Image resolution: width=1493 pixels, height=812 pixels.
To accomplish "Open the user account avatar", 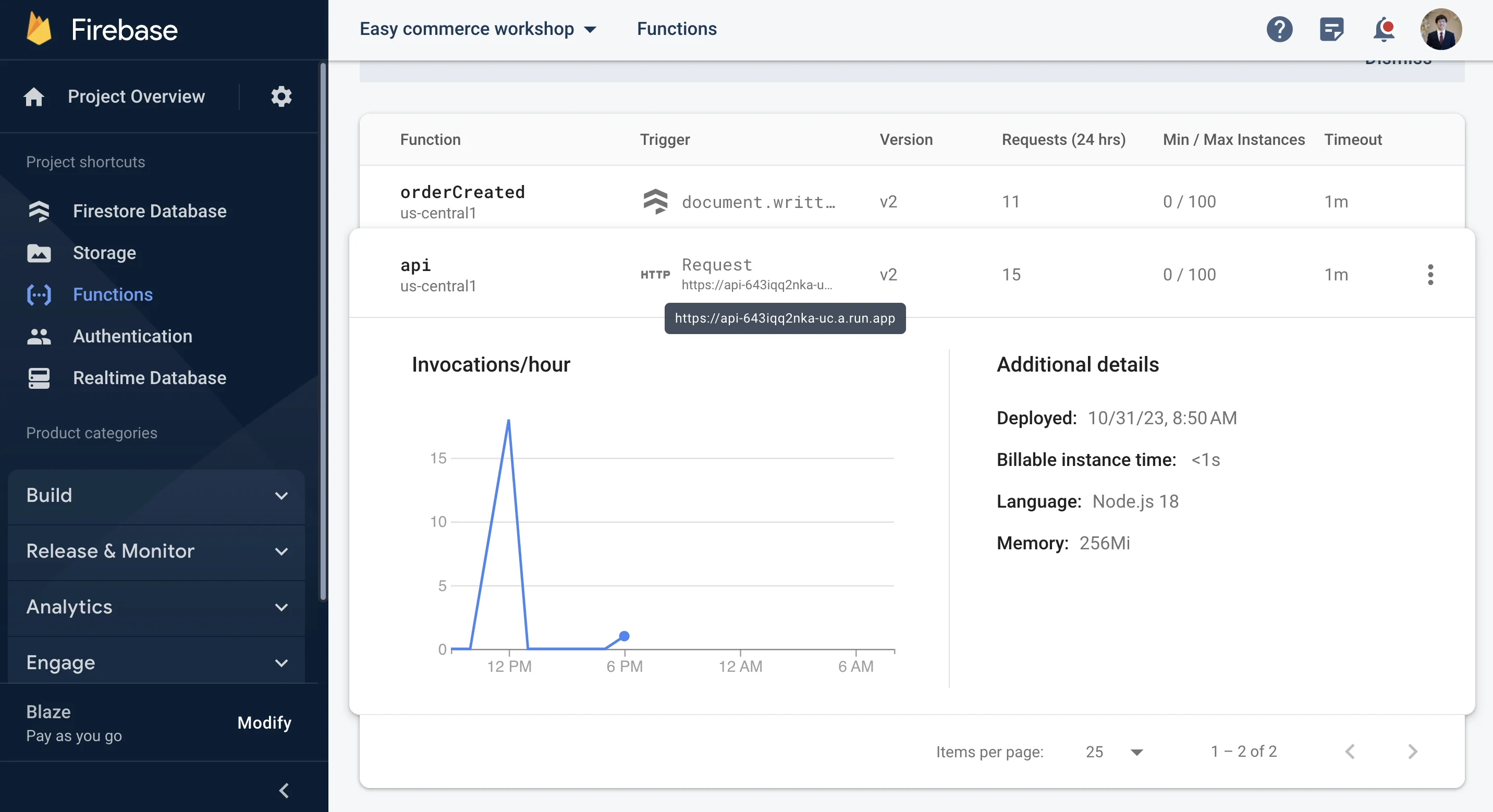I will point(1441,29).
